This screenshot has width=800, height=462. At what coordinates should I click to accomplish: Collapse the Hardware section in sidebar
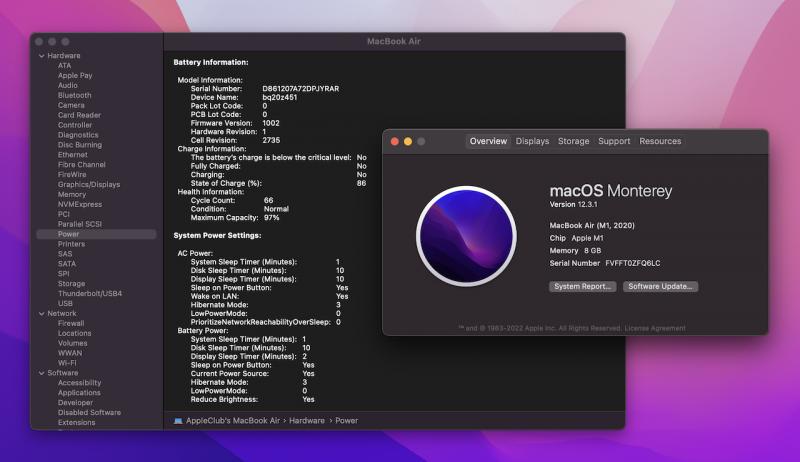pyautogui.click(x=41, y=56)
